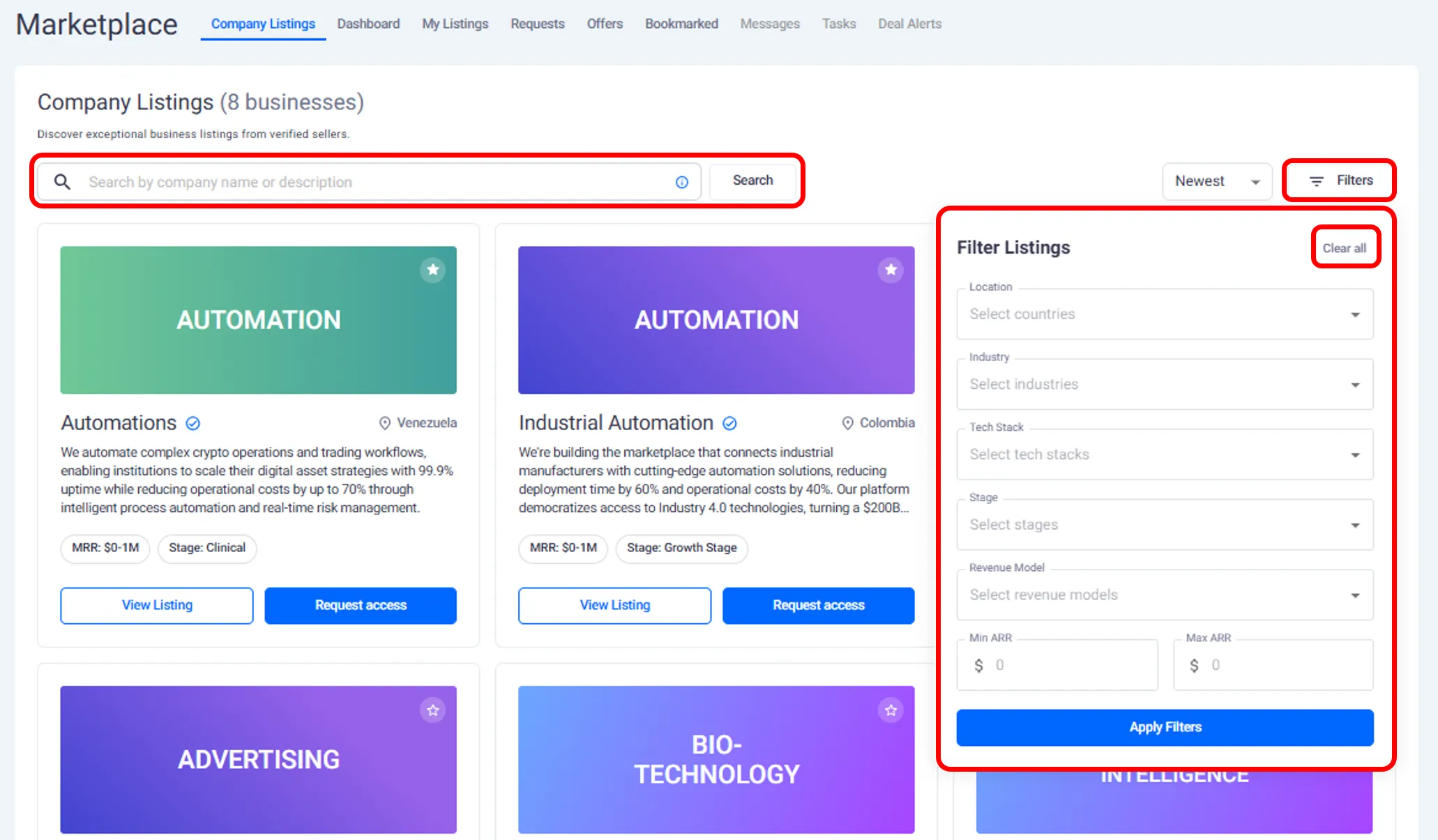The width and height of the screenshot is (1438, 840).
Task: Click the verified badge beside Industrial Automation
Action: (x=729, y=423)
